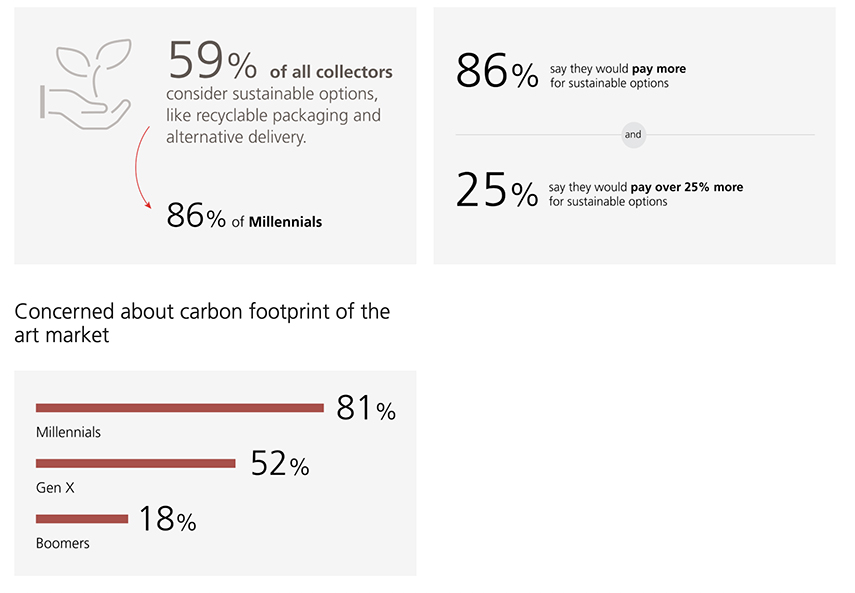Click the 'pay over 25% more' bold text

[687, 187]
